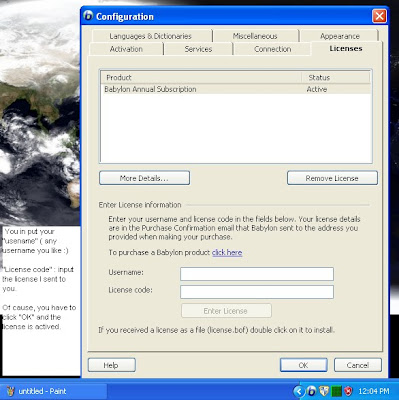Close the Configuration dialog window
The image size is (399, 400).
coord(379,16)
